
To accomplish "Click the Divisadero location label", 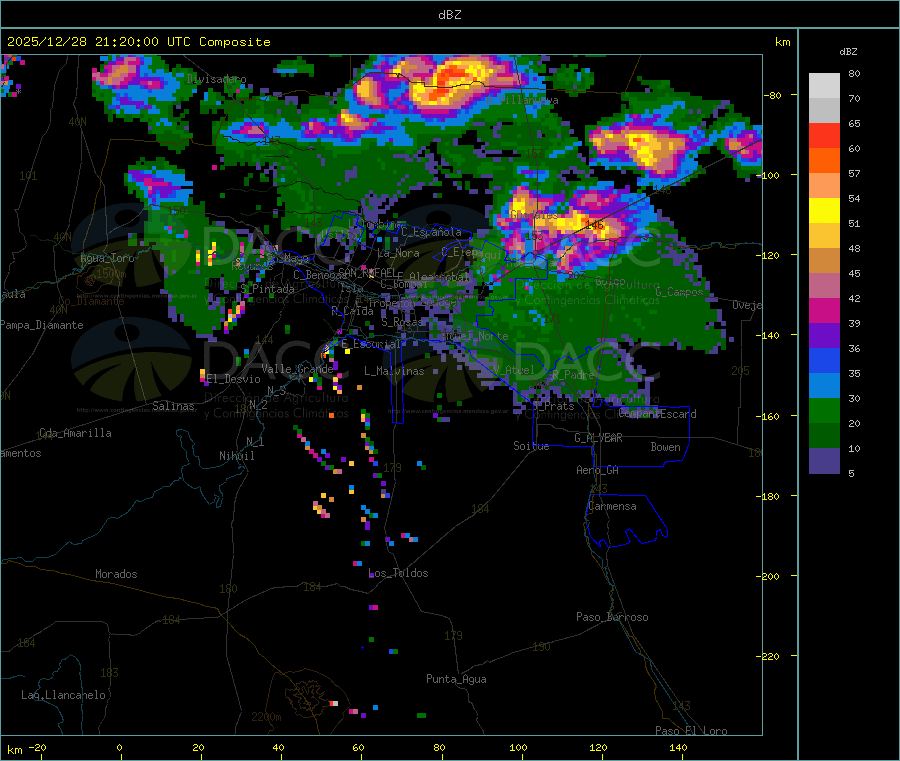I will (216, 79).
